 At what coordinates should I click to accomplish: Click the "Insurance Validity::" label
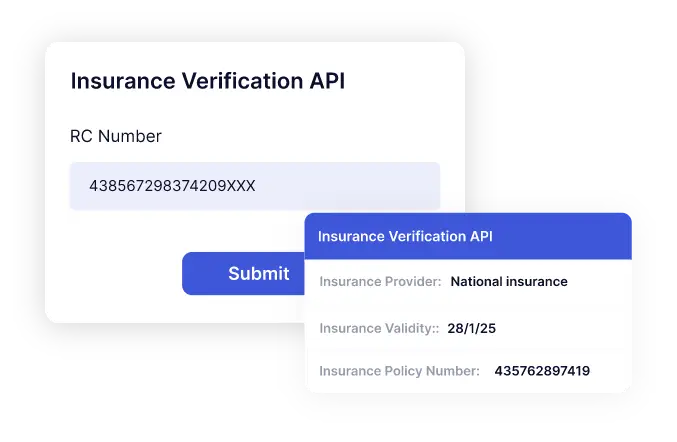pos(379,328)
